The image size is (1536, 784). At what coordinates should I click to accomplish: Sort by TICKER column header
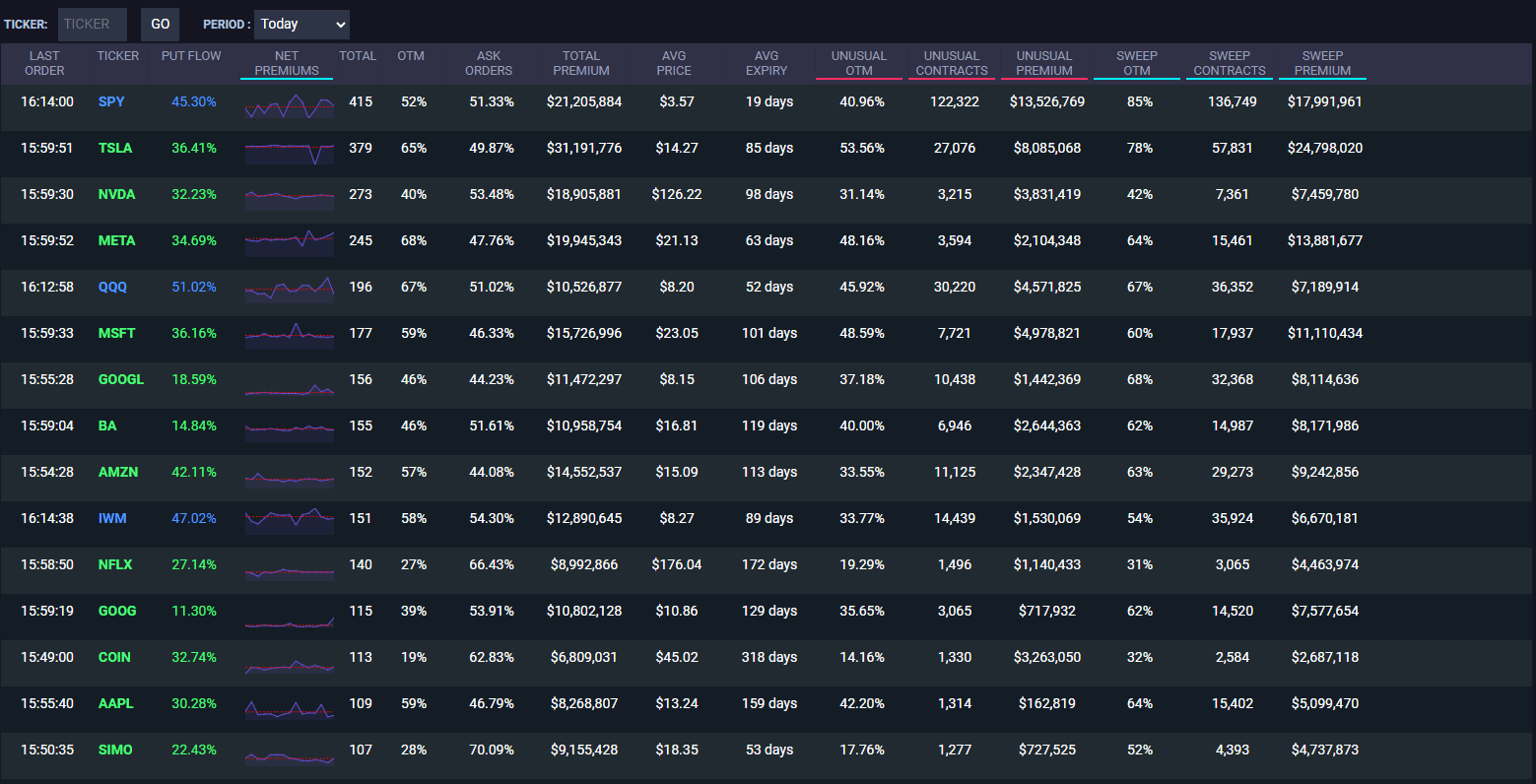point(118,56)
